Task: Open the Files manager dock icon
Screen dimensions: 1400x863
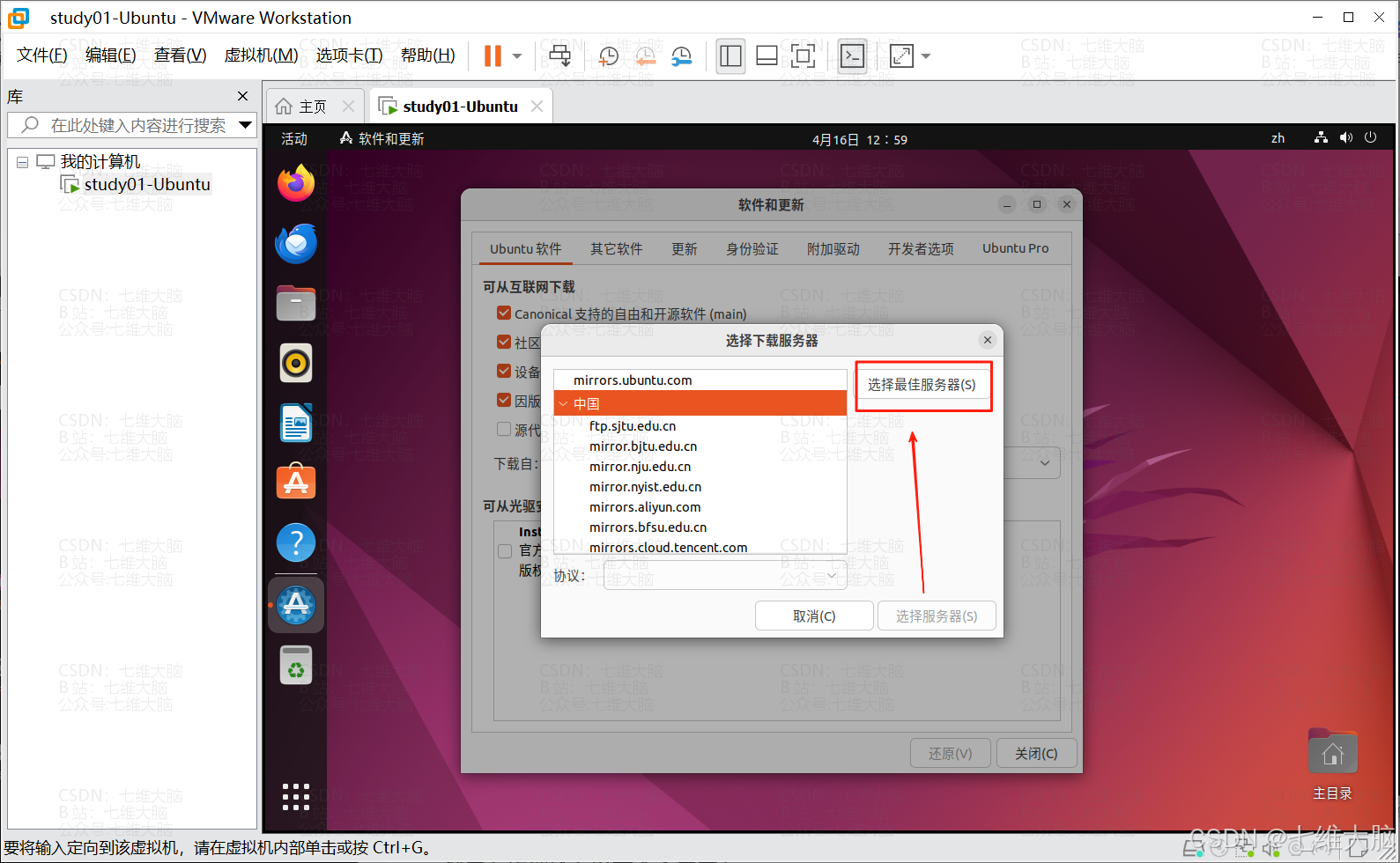Action: tap(296, 303)
